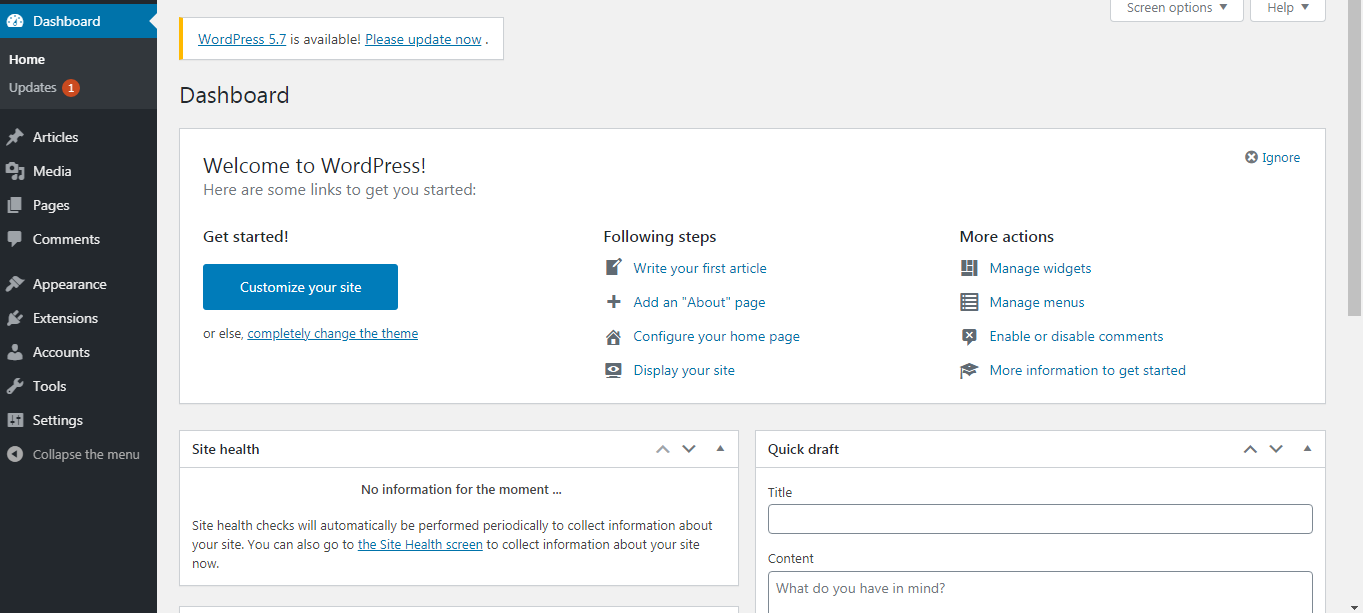The height and width of the screenshot is (613, 1363).
Task: Move Site health panel up
Action: [x=662, y=449]
